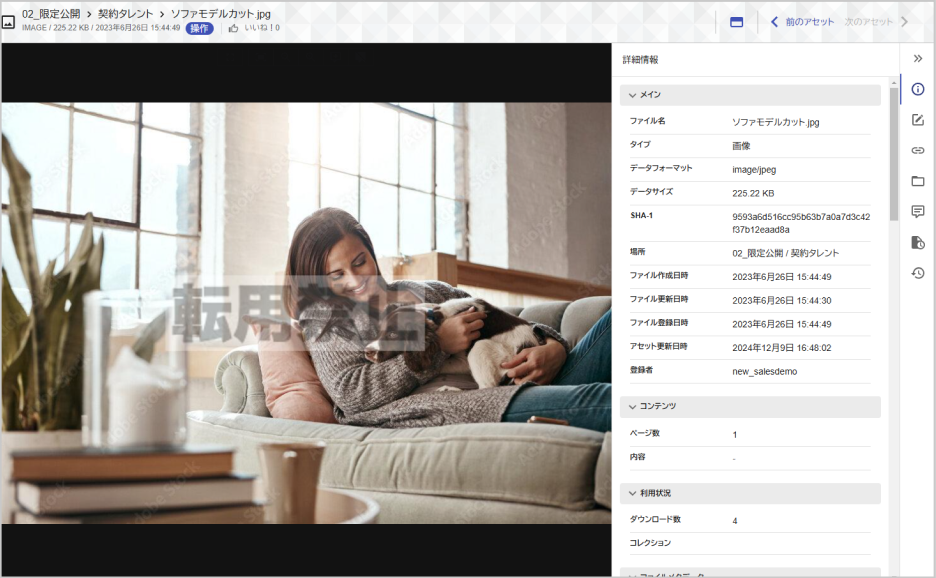Collapse the side panel with double chevron
Viewport: 936px width, 578px height.
(x=917, y=59)
